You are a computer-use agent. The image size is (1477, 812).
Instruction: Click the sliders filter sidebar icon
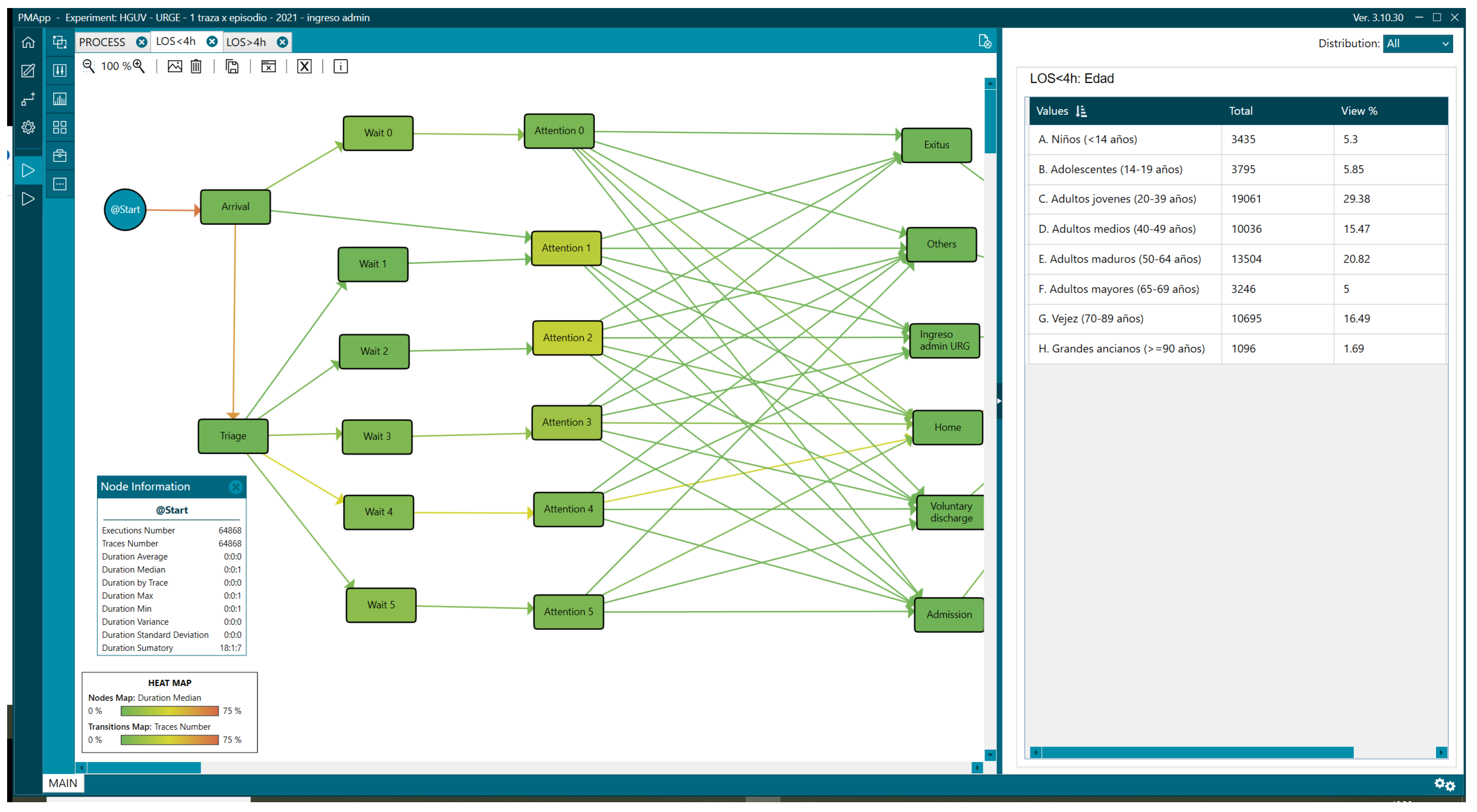point(60,70)
